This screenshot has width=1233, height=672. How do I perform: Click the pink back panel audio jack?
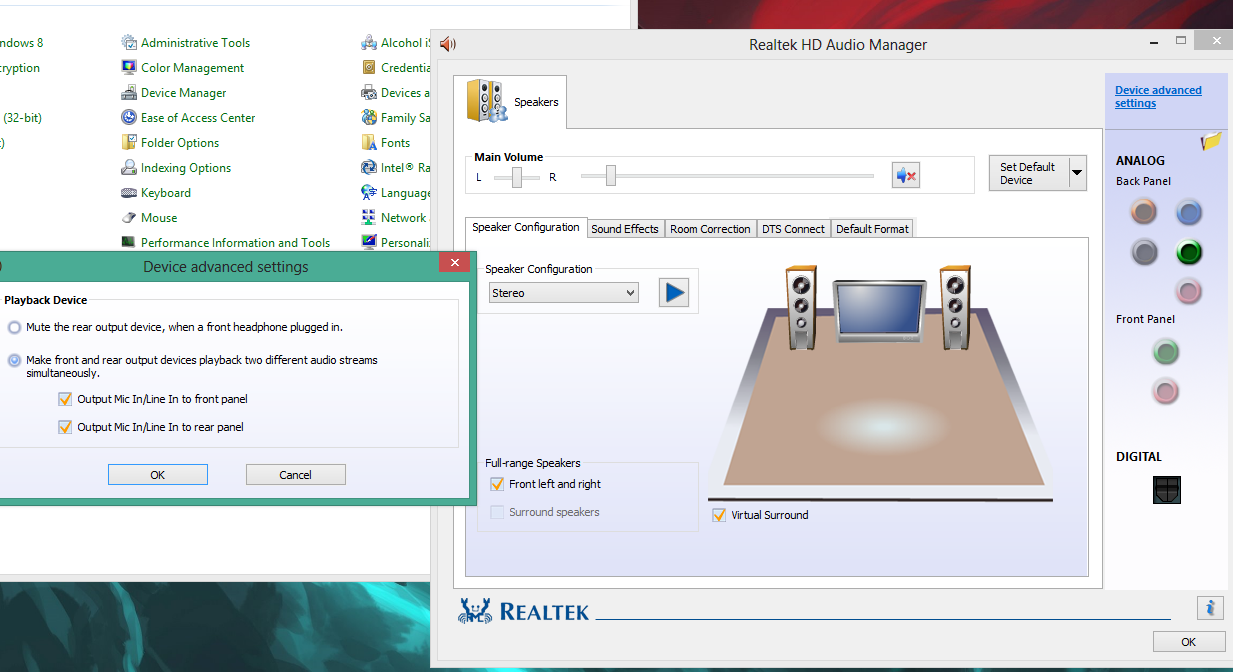[1188, 292]
